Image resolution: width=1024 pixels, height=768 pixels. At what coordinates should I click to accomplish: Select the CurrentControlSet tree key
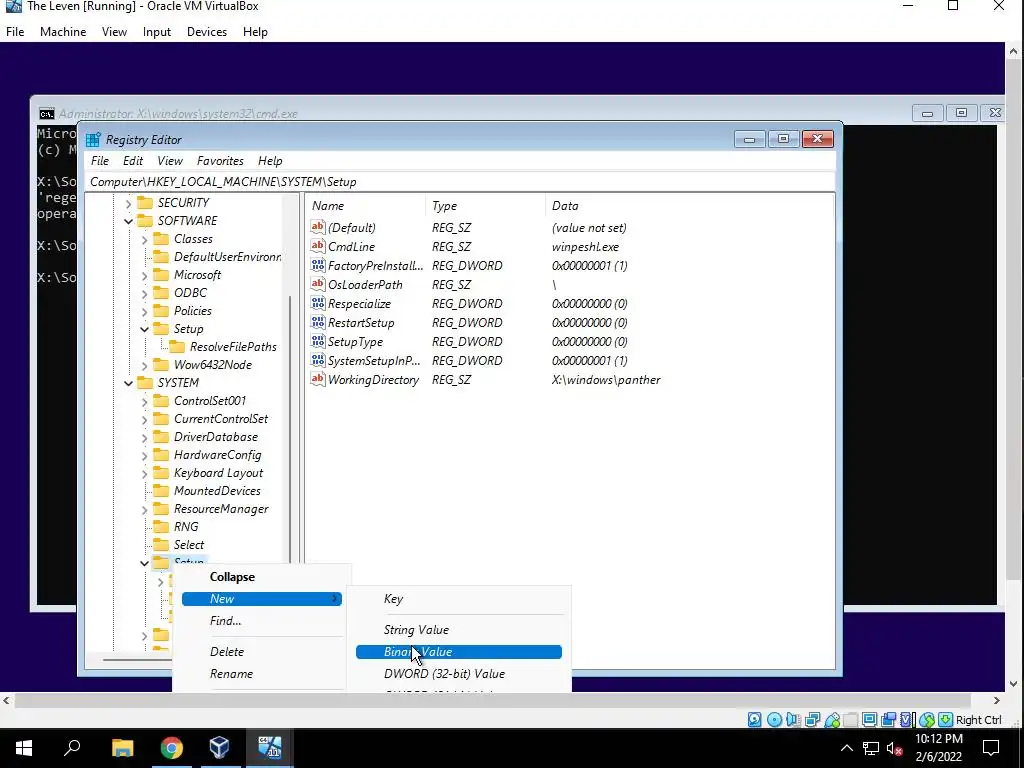(221, 418)
